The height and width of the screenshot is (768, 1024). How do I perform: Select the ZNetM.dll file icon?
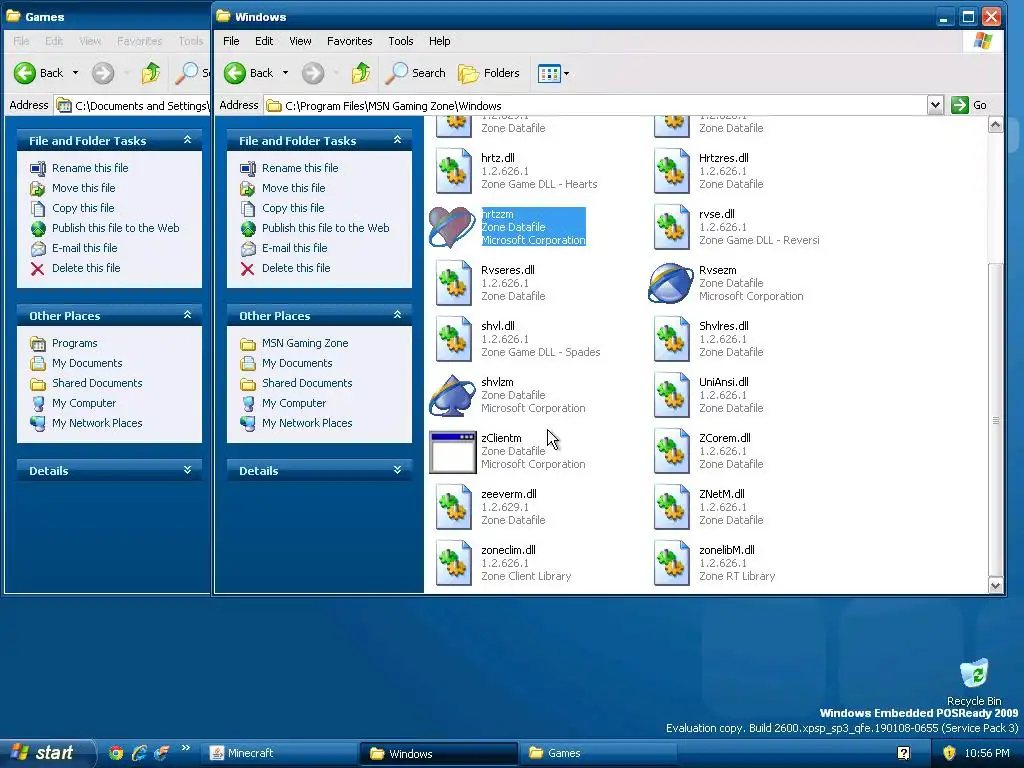[x=671, y=508]
